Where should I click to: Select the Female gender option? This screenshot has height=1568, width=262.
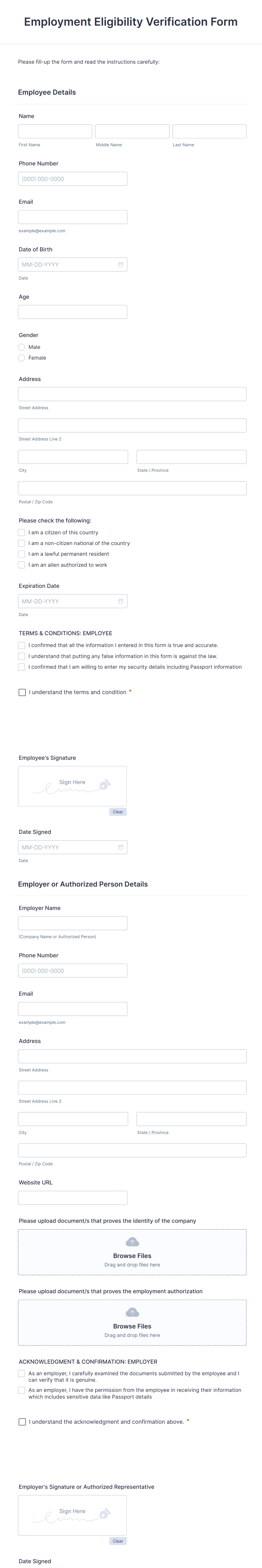pyautogui.click(x=21, y=358)
